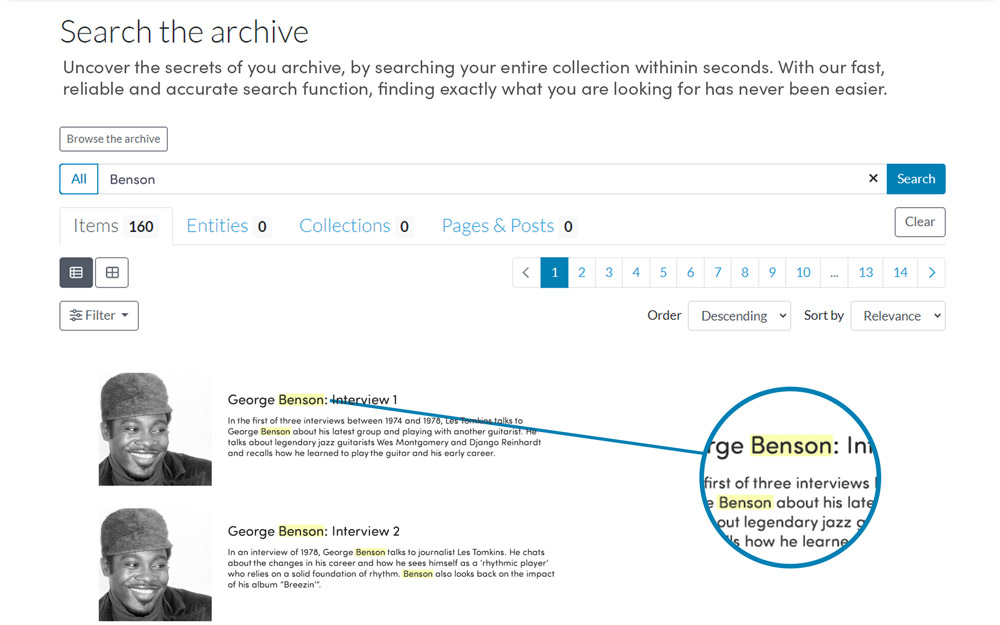Open the Sort by Relevance dropdown
This screenshot has height=625, width=1000.
(897, 316)
